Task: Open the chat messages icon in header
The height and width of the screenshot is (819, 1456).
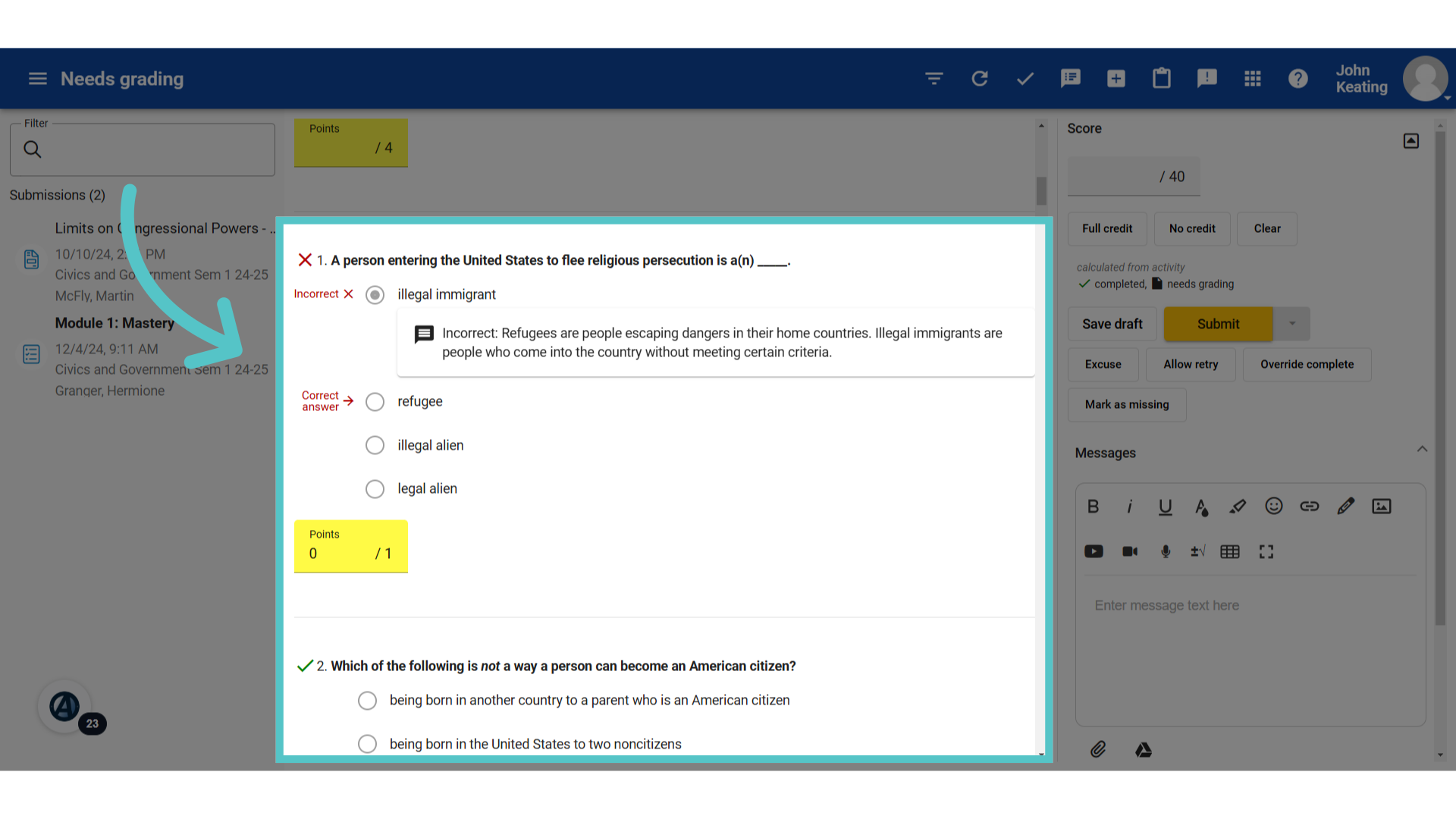Action: (1071, 79)
